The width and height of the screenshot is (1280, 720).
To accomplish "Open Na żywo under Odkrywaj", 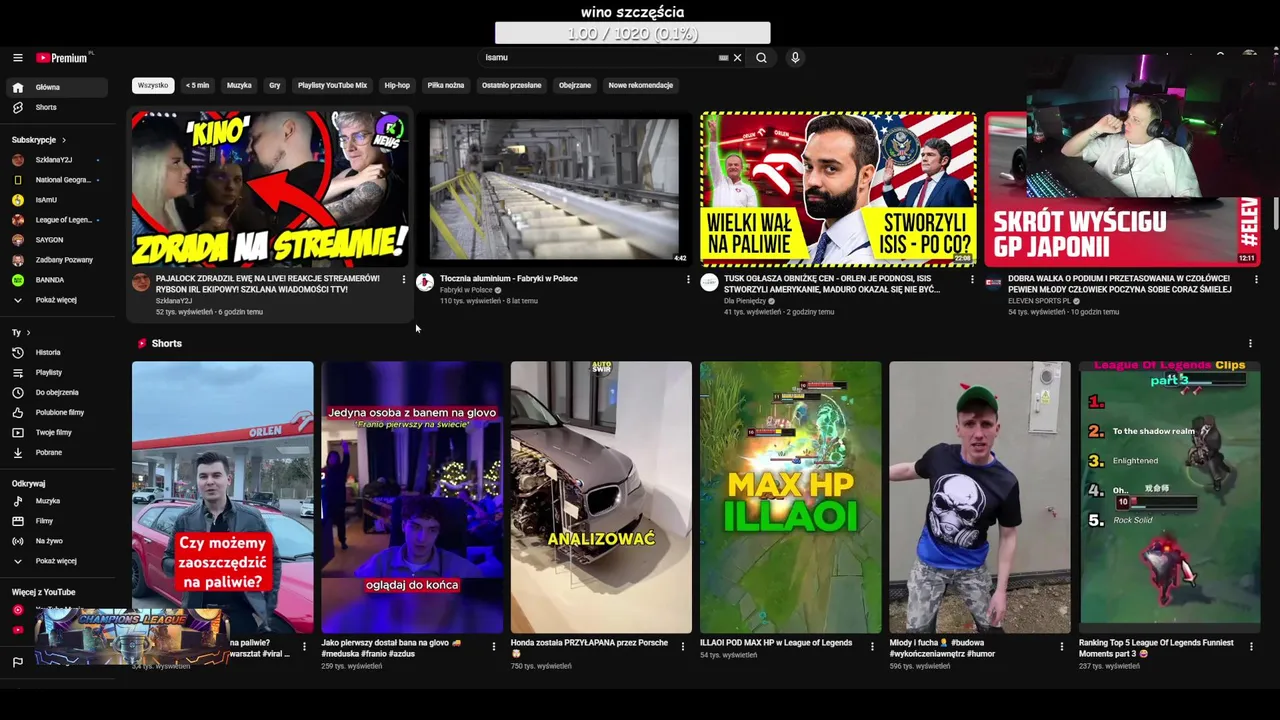I will coord(58,541).
